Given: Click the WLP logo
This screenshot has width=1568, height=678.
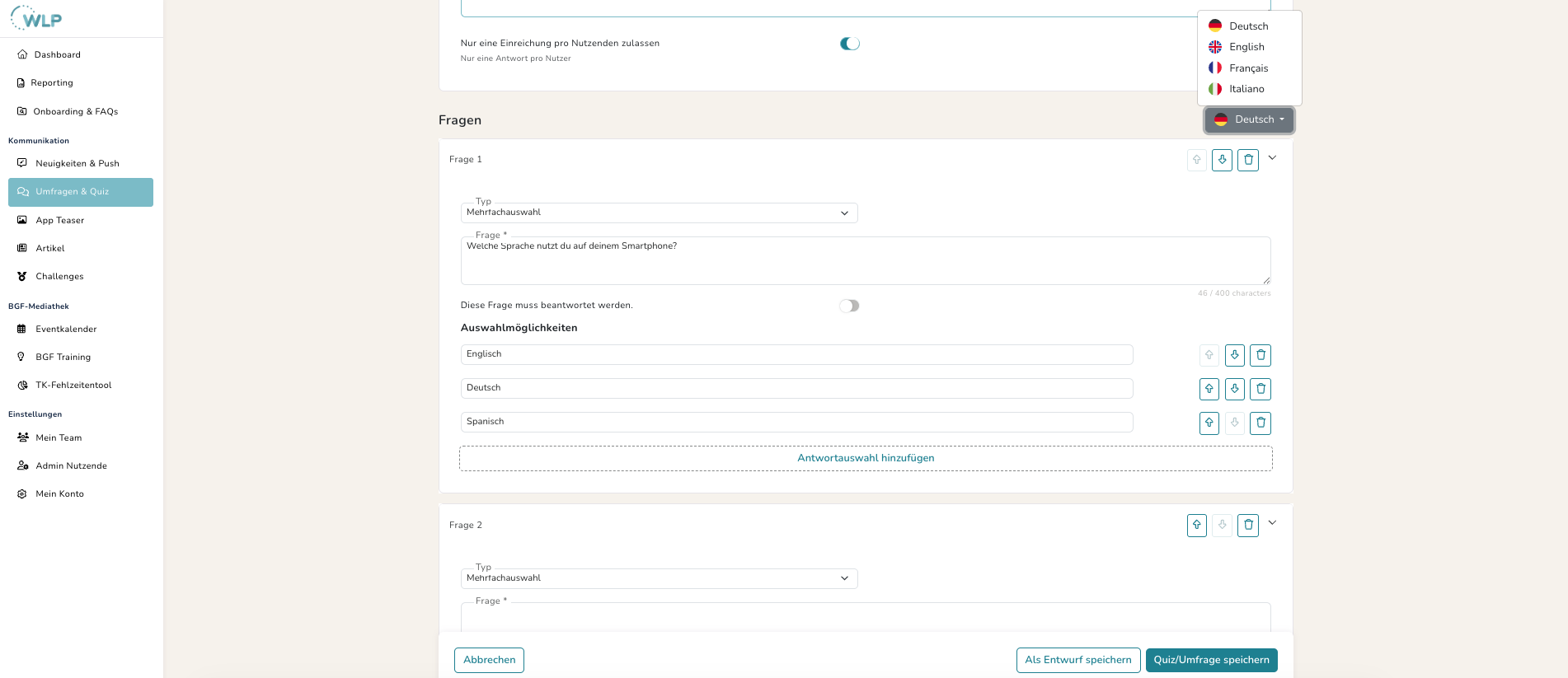Looking at the screenshot, I should pyautogui.click(x=37, y=18).
